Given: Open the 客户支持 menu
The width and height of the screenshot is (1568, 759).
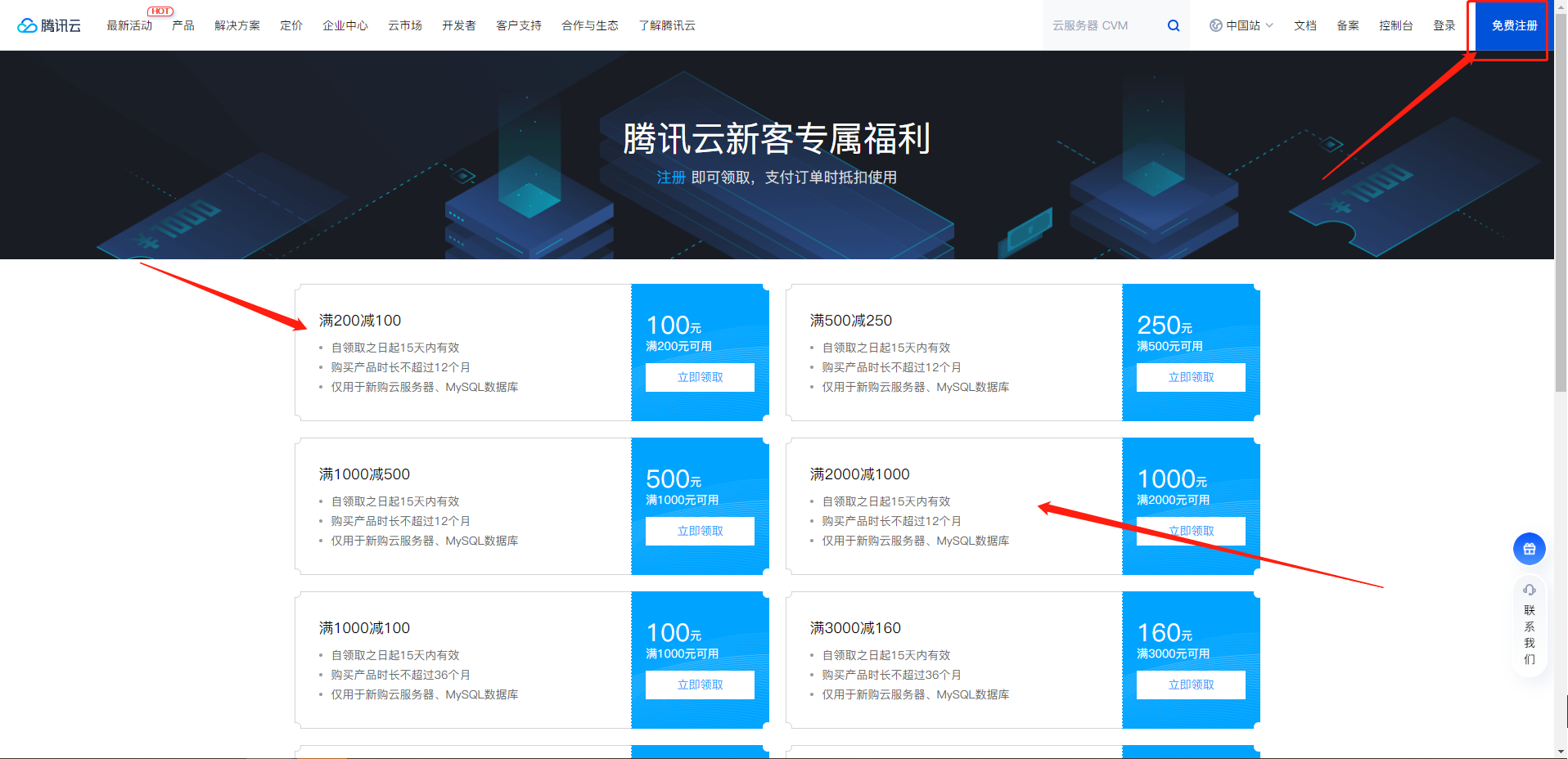Looking at the screenshot, I should (x=519, y=25).
